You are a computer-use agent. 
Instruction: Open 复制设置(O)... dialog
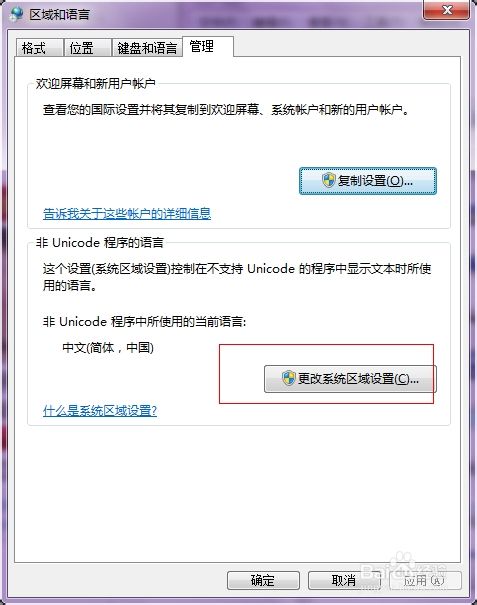(368, 181)
